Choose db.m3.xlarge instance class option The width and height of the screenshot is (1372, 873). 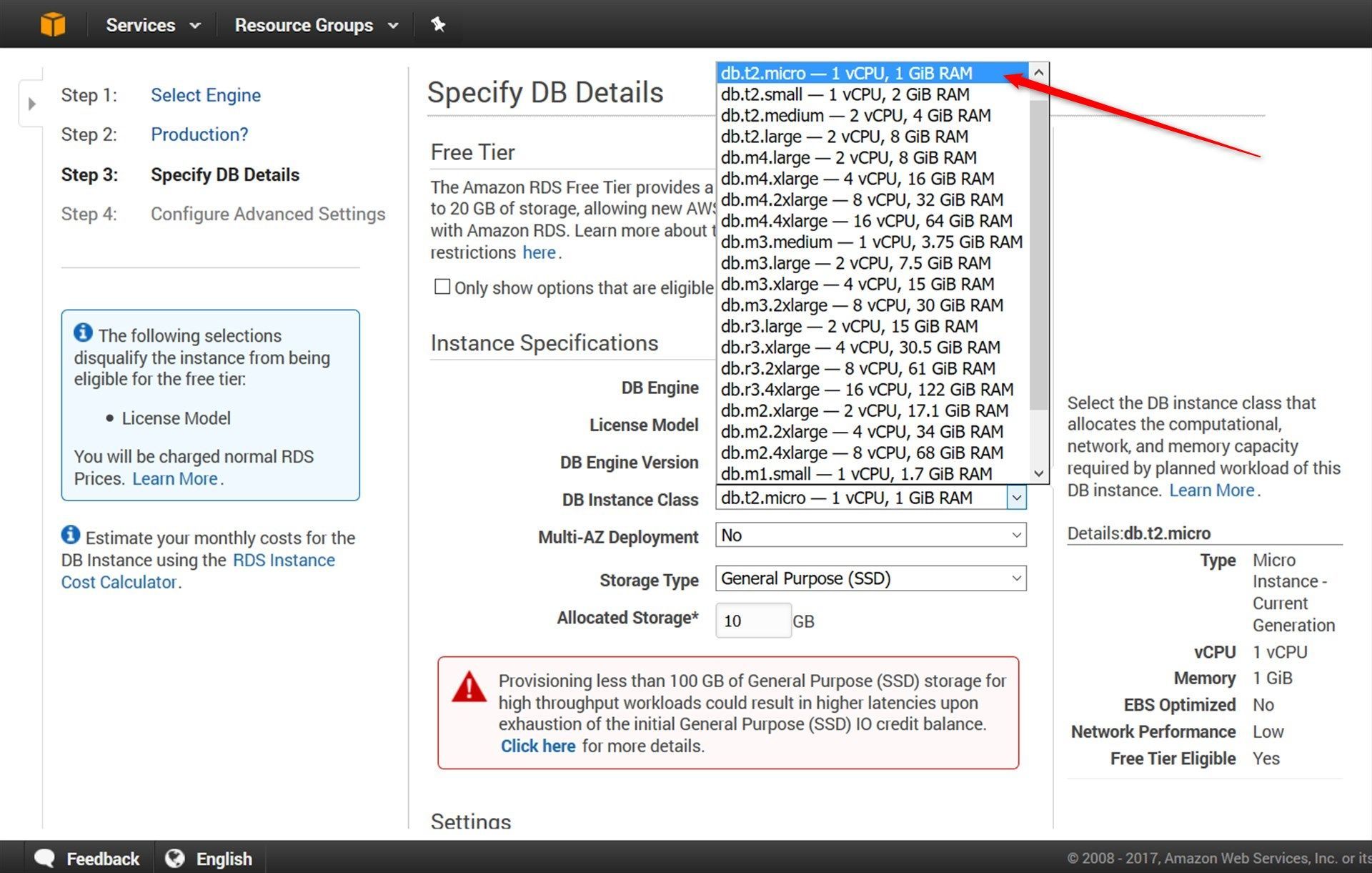(873, 284)
